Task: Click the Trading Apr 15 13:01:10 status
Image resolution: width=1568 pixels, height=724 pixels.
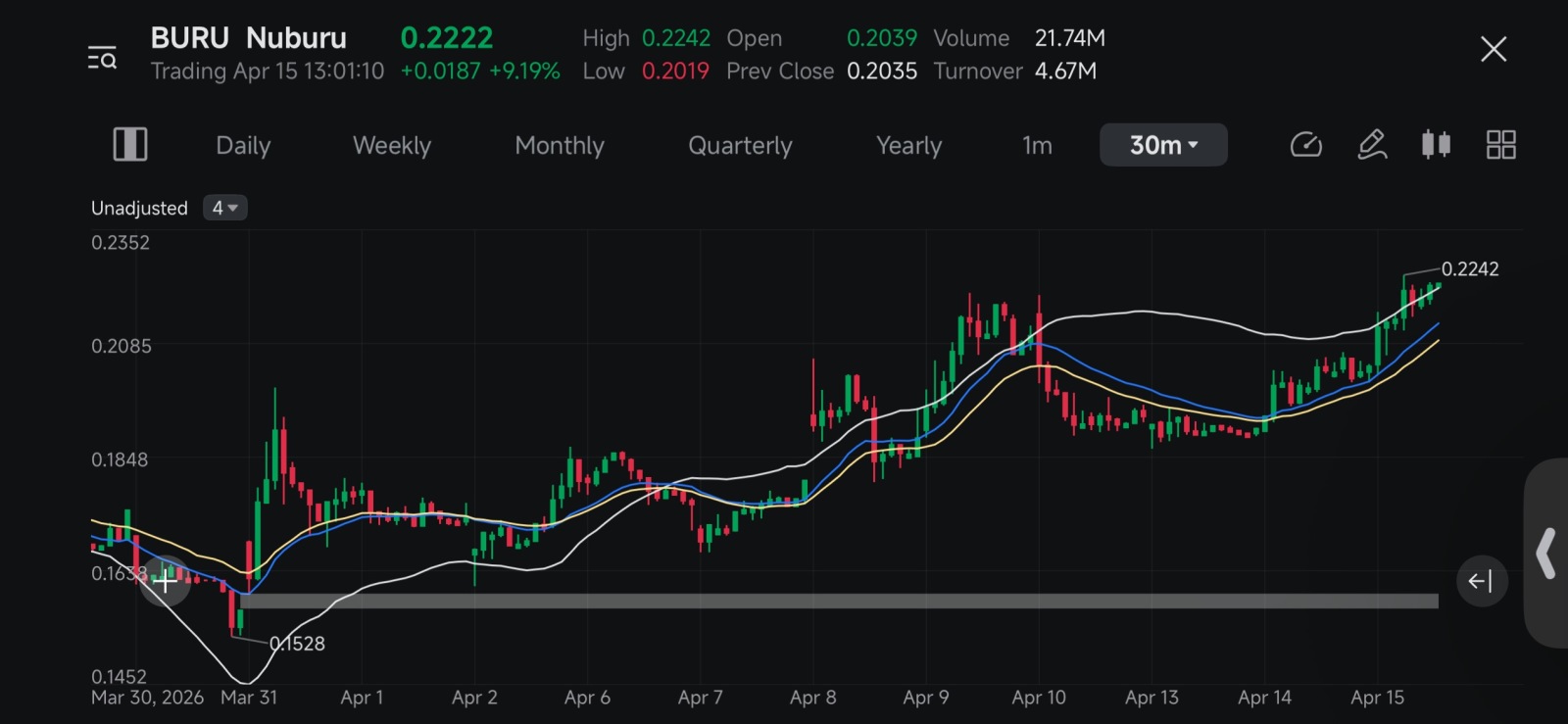Action: click(x=267, y=71)
